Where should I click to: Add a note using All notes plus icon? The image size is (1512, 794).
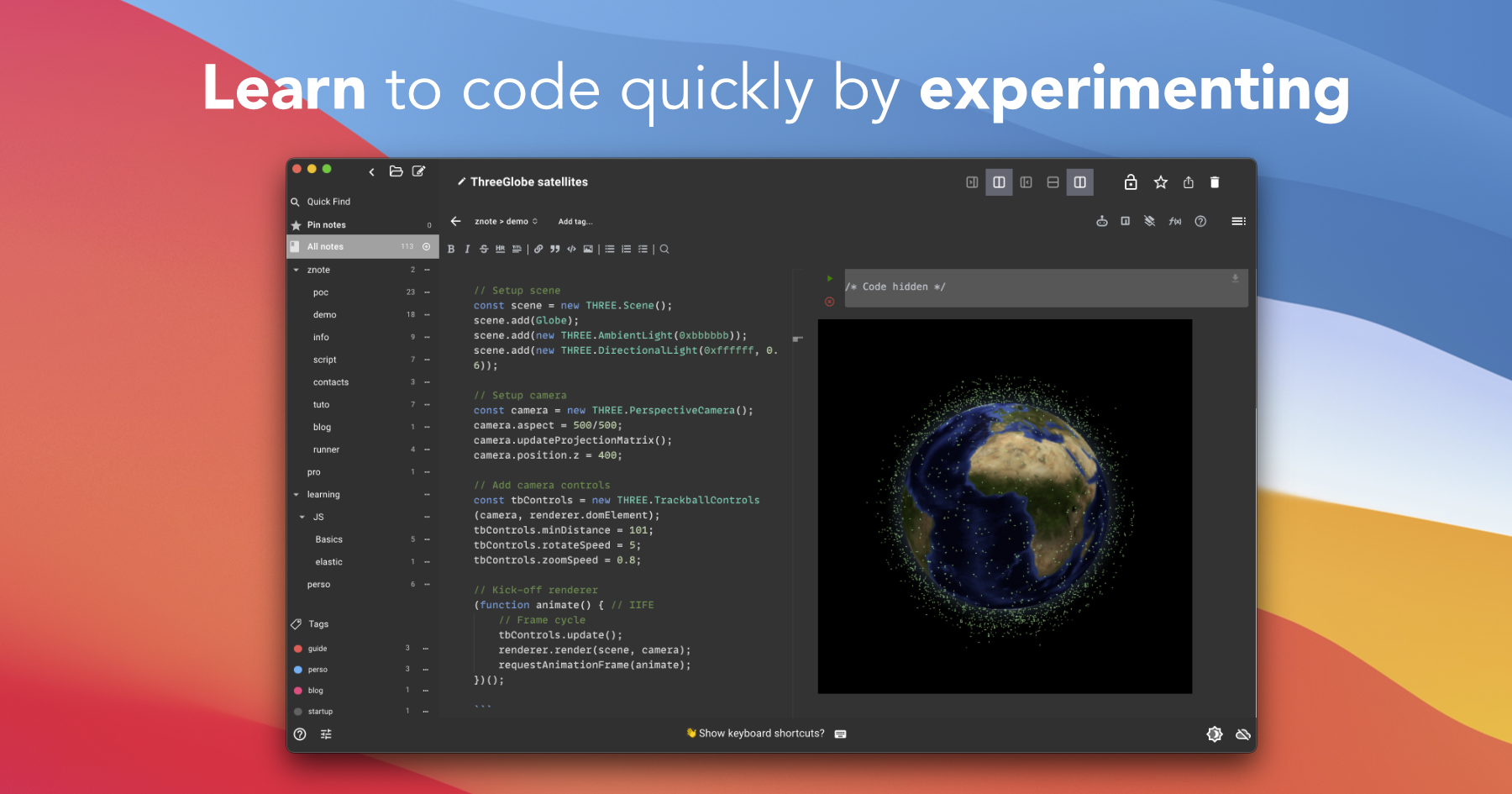coord(427,246)
